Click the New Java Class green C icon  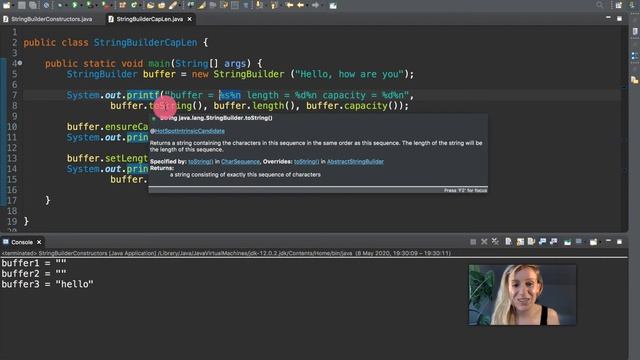tap(134, 5)
